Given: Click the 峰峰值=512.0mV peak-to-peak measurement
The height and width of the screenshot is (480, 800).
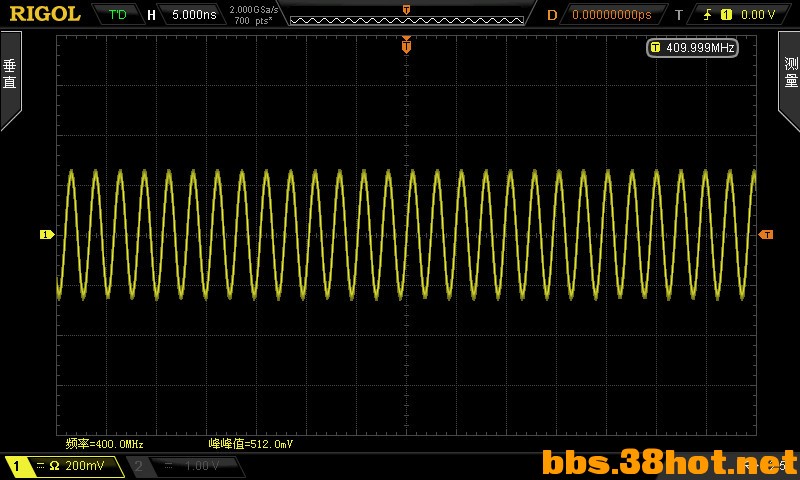Looking at the screenshot, I should tap(251, 444).
